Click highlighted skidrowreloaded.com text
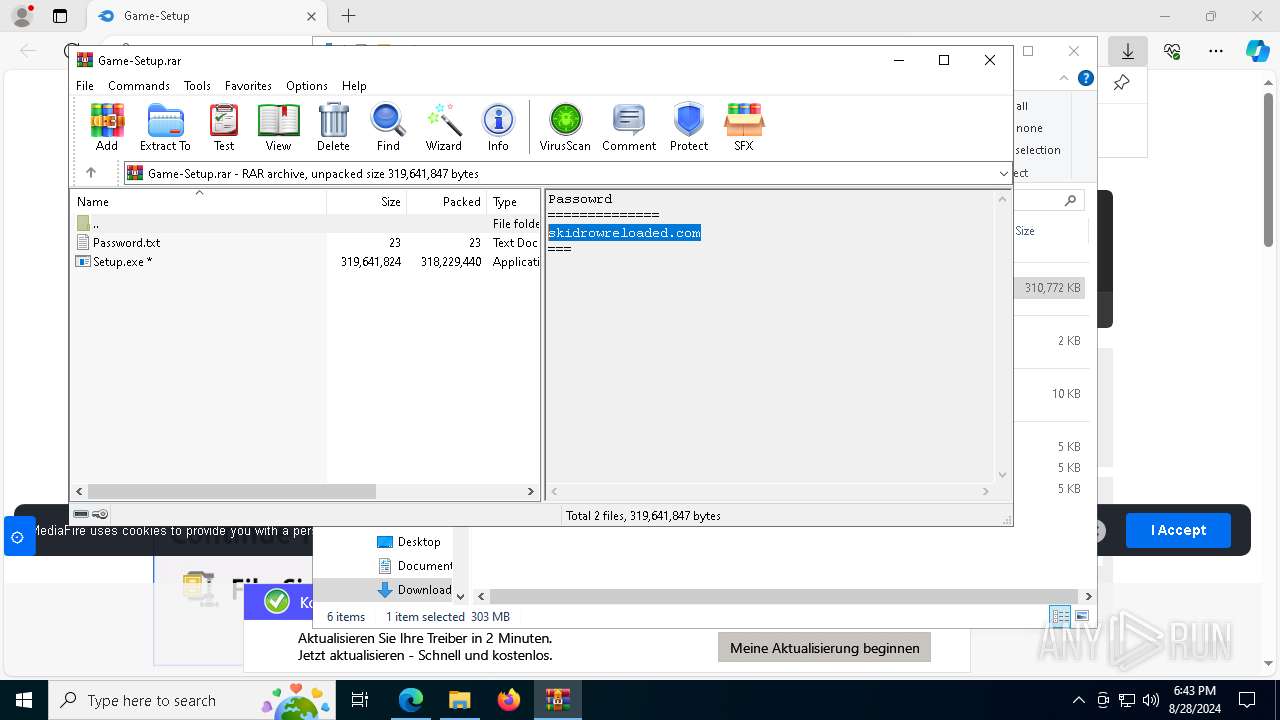Screen dimensions: 1280x720 (x=624, y=233)
